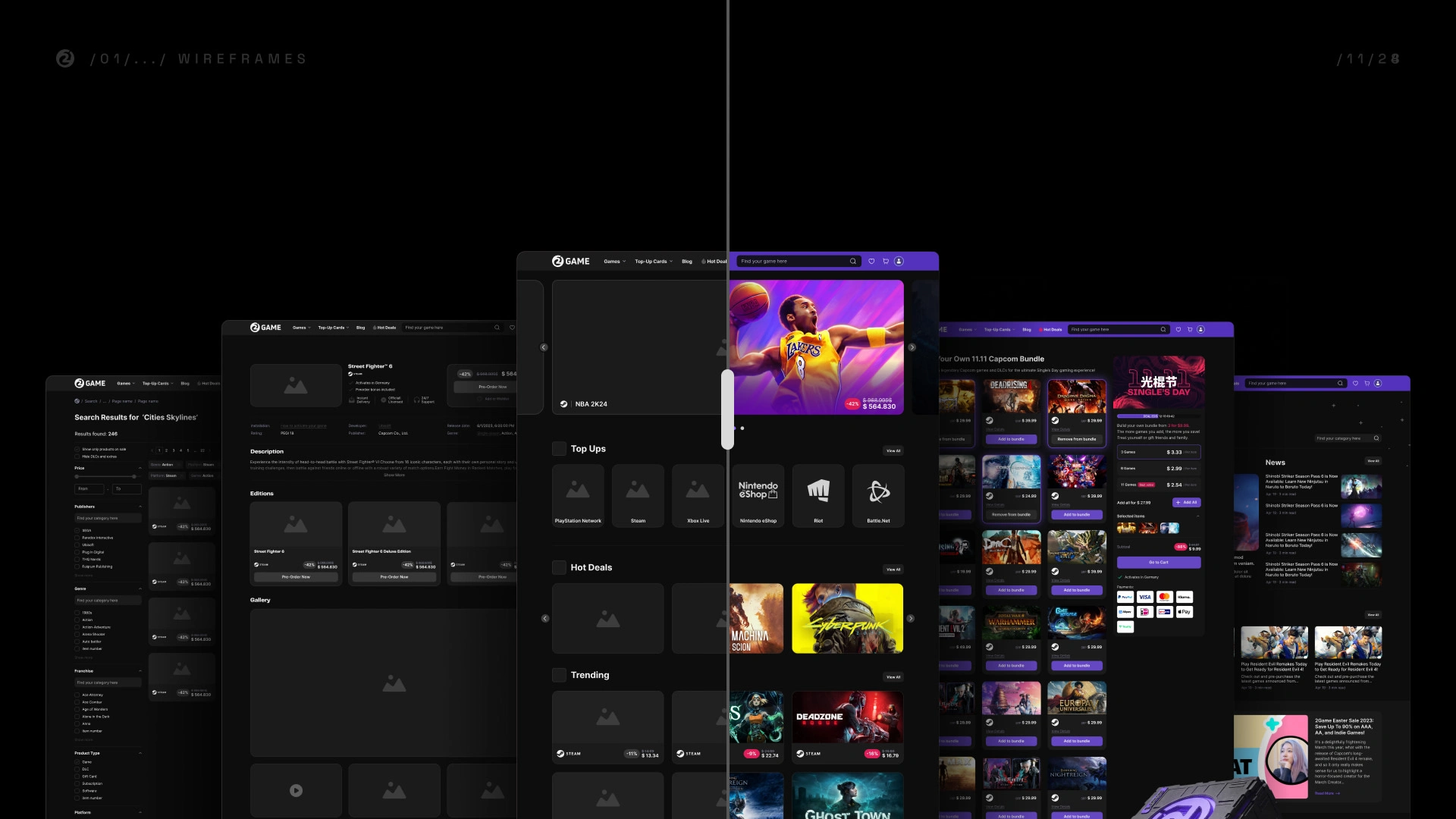1456x819 pixels.
Task: Go to next hero banner slide arrow
Action: [912, 347]
